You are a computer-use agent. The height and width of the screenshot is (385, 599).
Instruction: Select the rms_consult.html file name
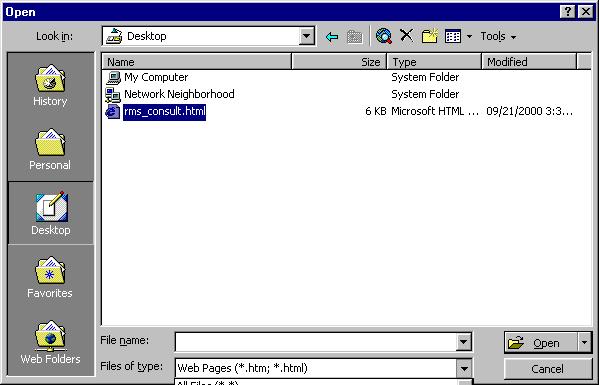164,112
